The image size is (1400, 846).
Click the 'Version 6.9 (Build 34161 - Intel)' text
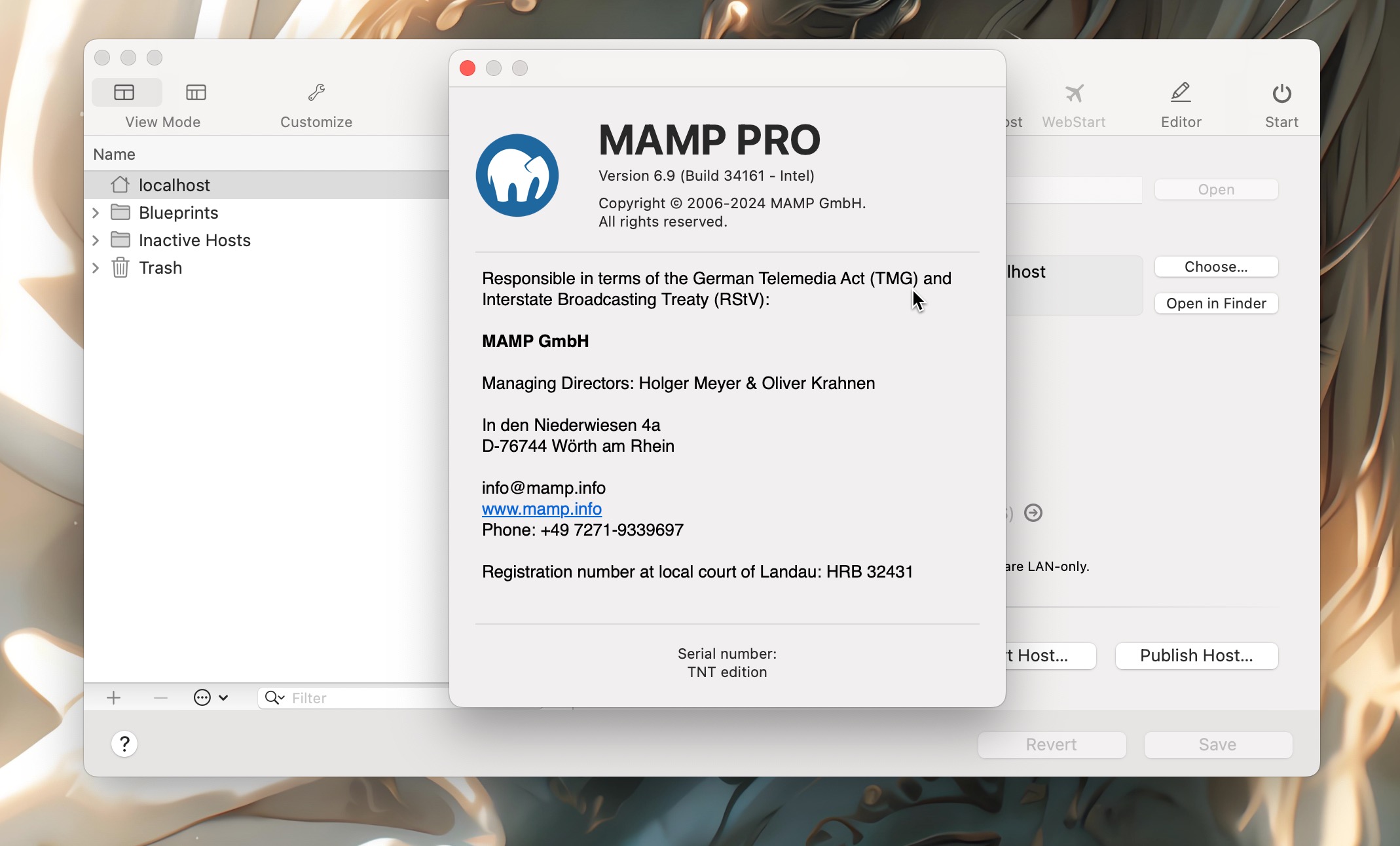707,176
